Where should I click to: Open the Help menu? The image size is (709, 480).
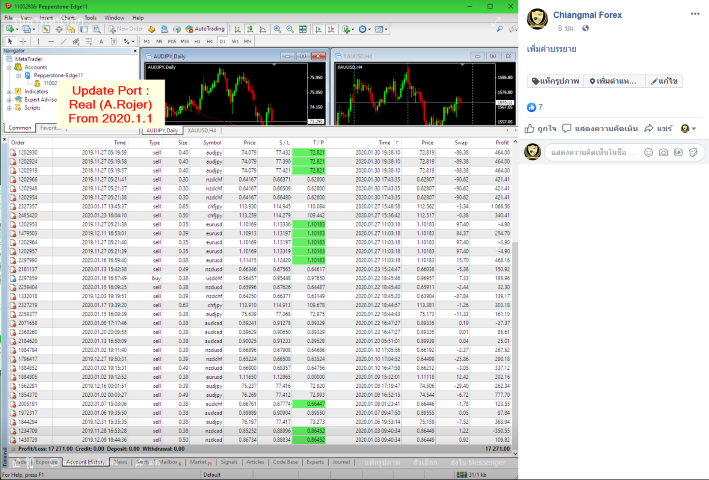tap(138, 18)
